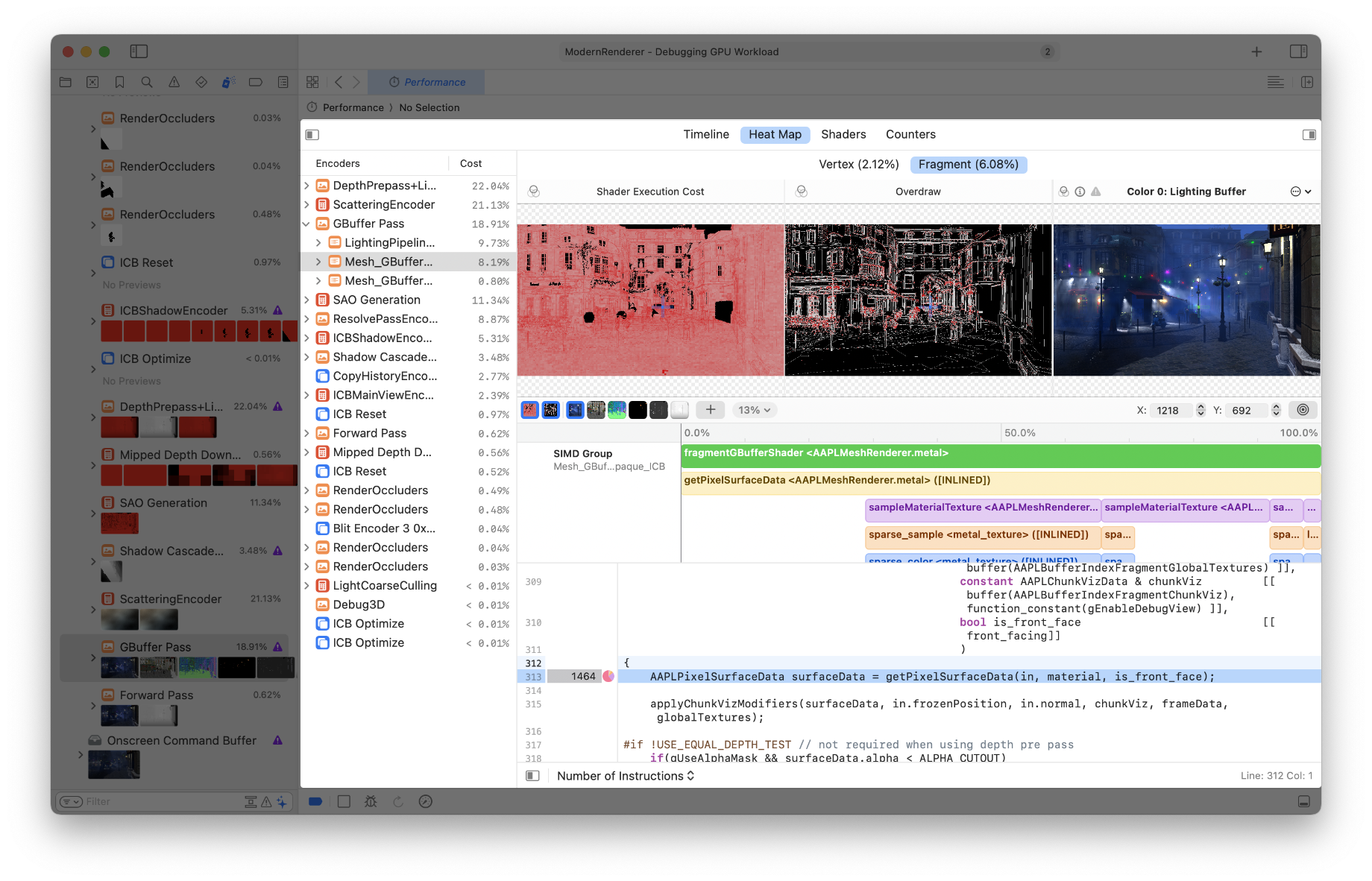The image size is (1372, 881).
Task: Click the camera icon above Shader Execution Cost
Action: click(534, 191)
